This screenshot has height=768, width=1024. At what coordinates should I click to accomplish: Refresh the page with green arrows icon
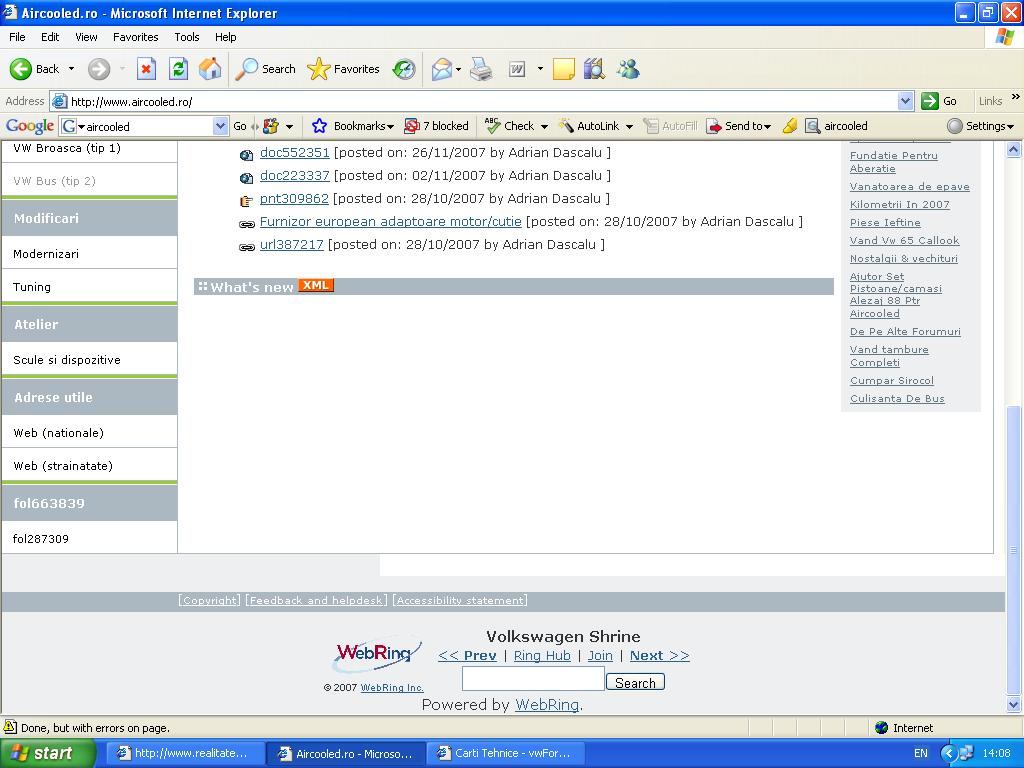(178, 69)
